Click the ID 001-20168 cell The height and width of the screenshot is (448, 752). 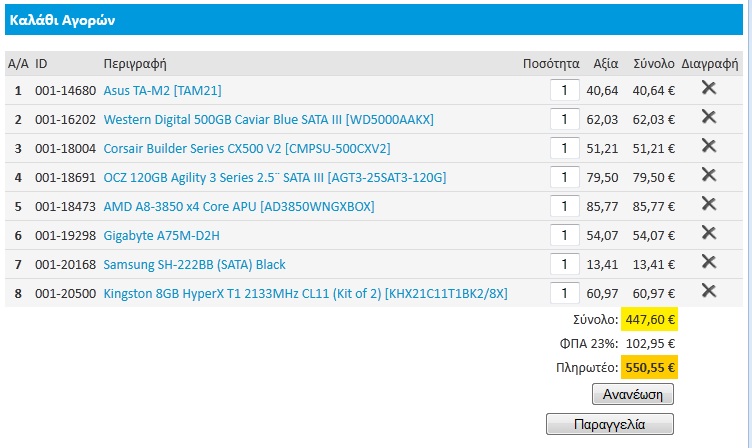point(66,265)
